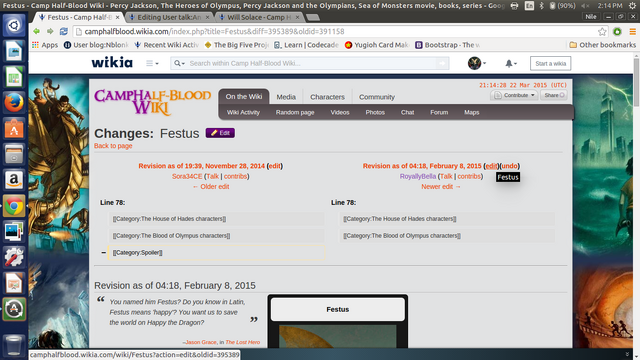Click the volume indicator in top panel
640x360 pixels.
click(x=584, y=5)
